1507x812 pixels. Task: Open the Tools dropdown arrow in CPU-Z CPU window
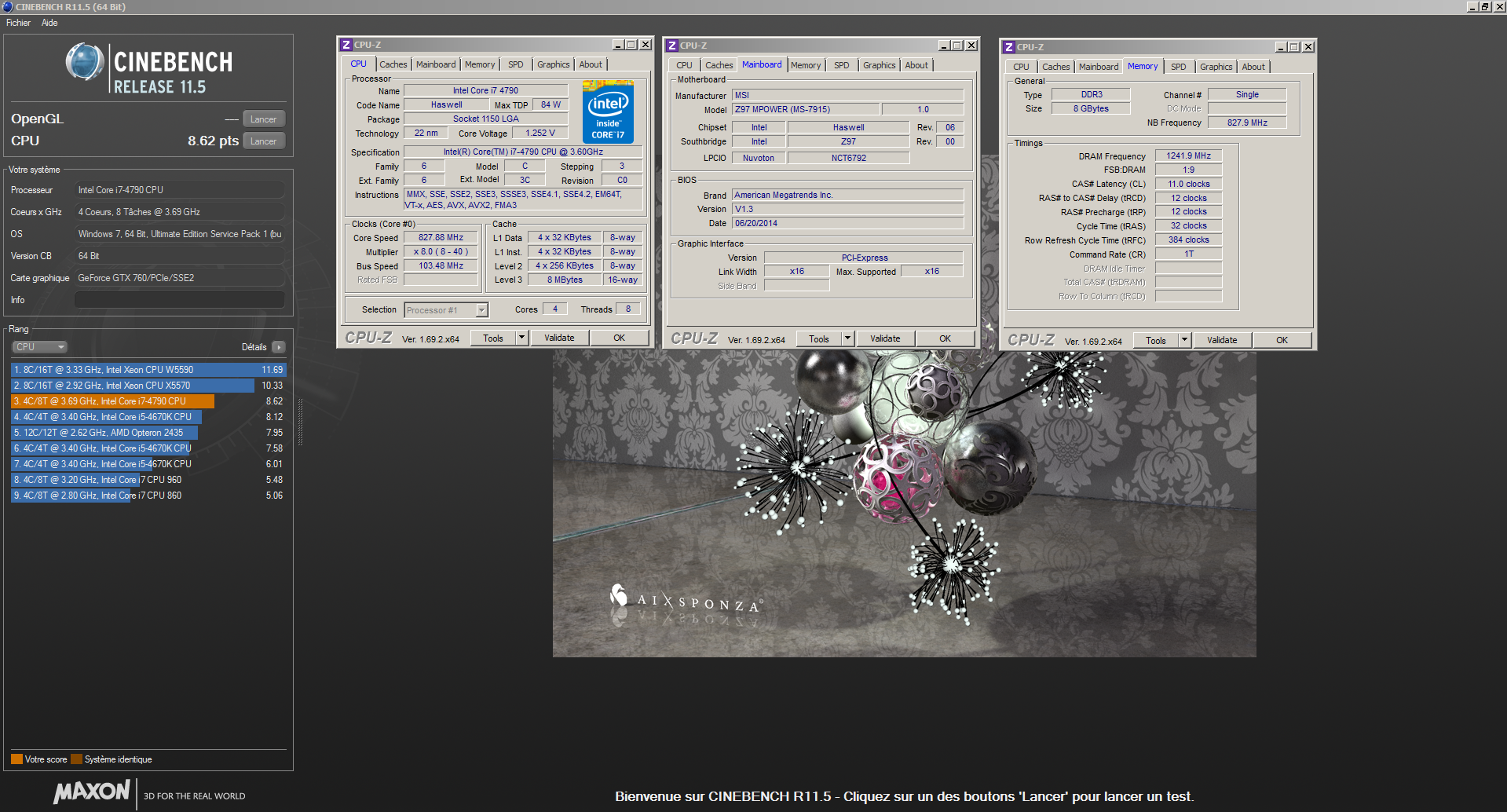coord(521,338)
